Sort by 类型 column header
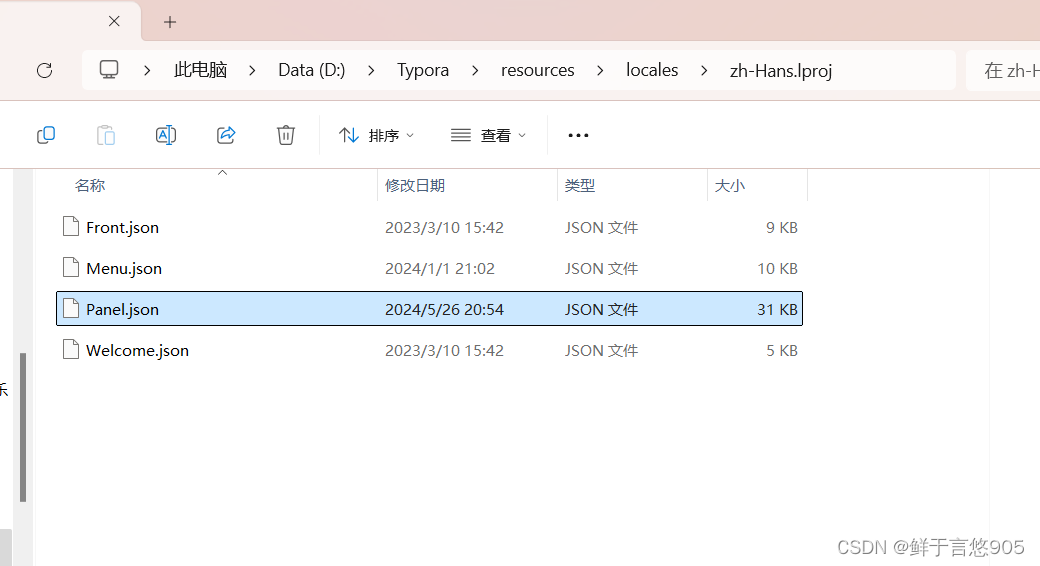1040x566 pixels. point(580,185)
